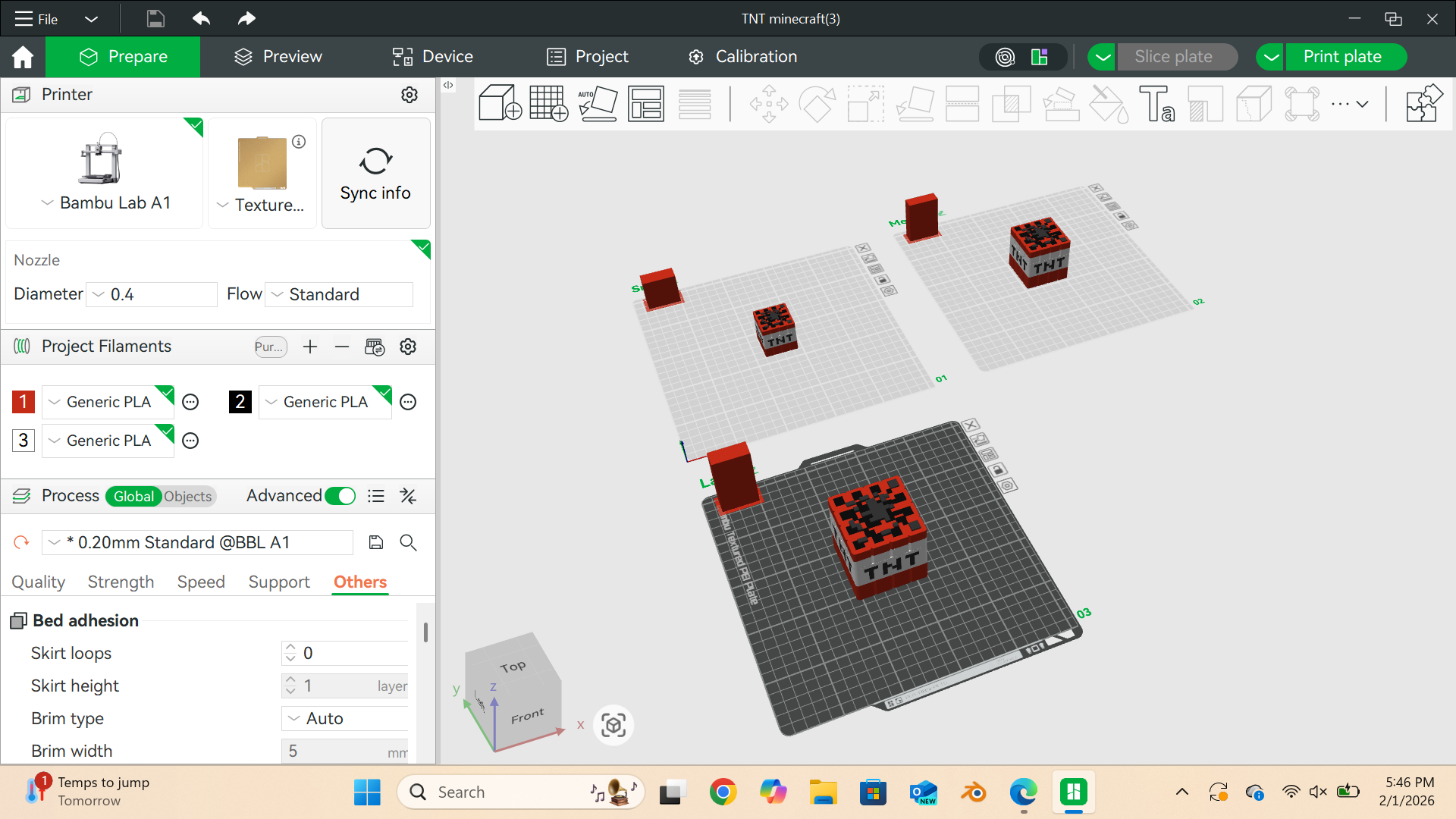Select the Cut tool icon

point(963,103)
